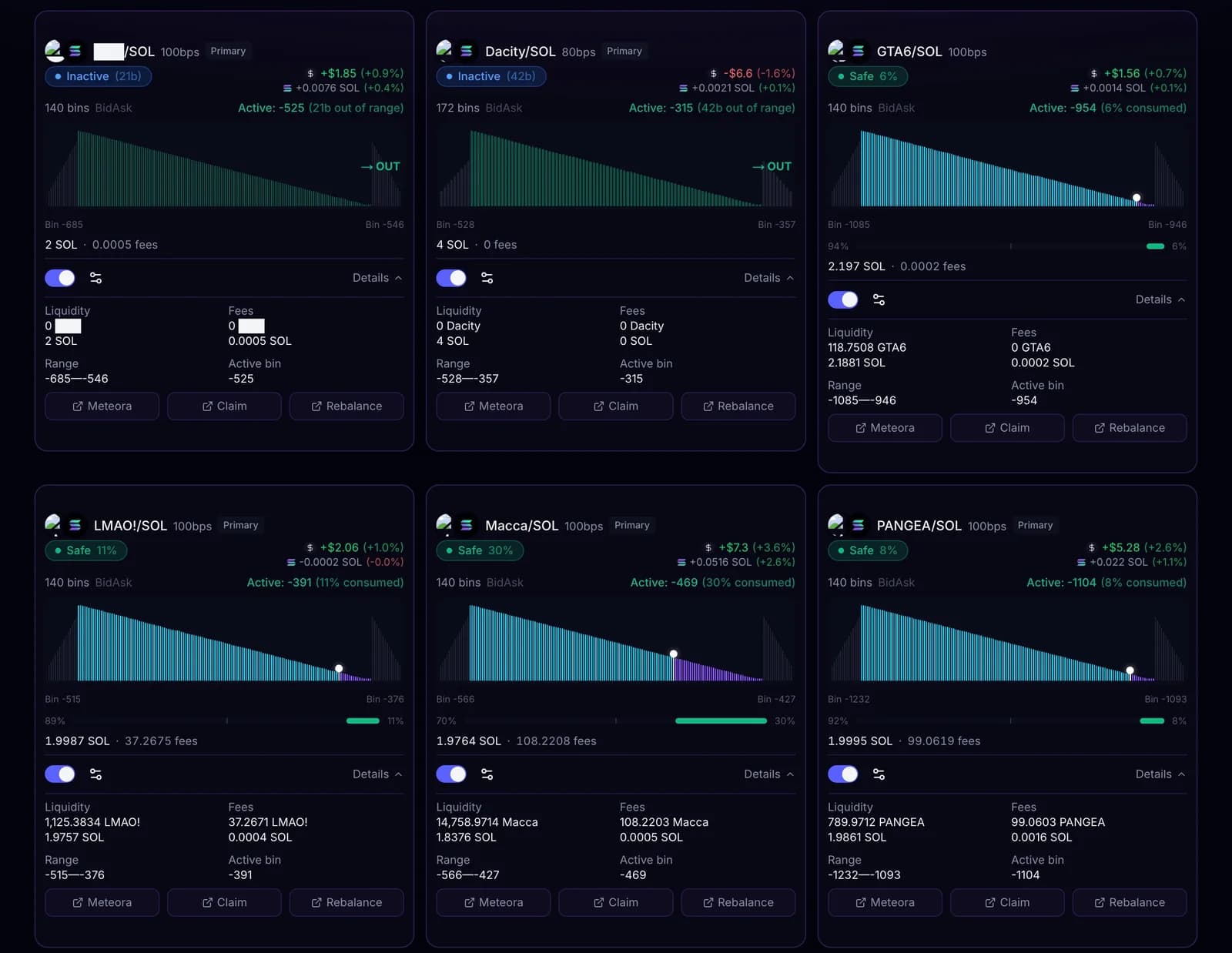
Task: Click the token pair icon beside PANGEA/SOL
Action: tap(848, 525)
